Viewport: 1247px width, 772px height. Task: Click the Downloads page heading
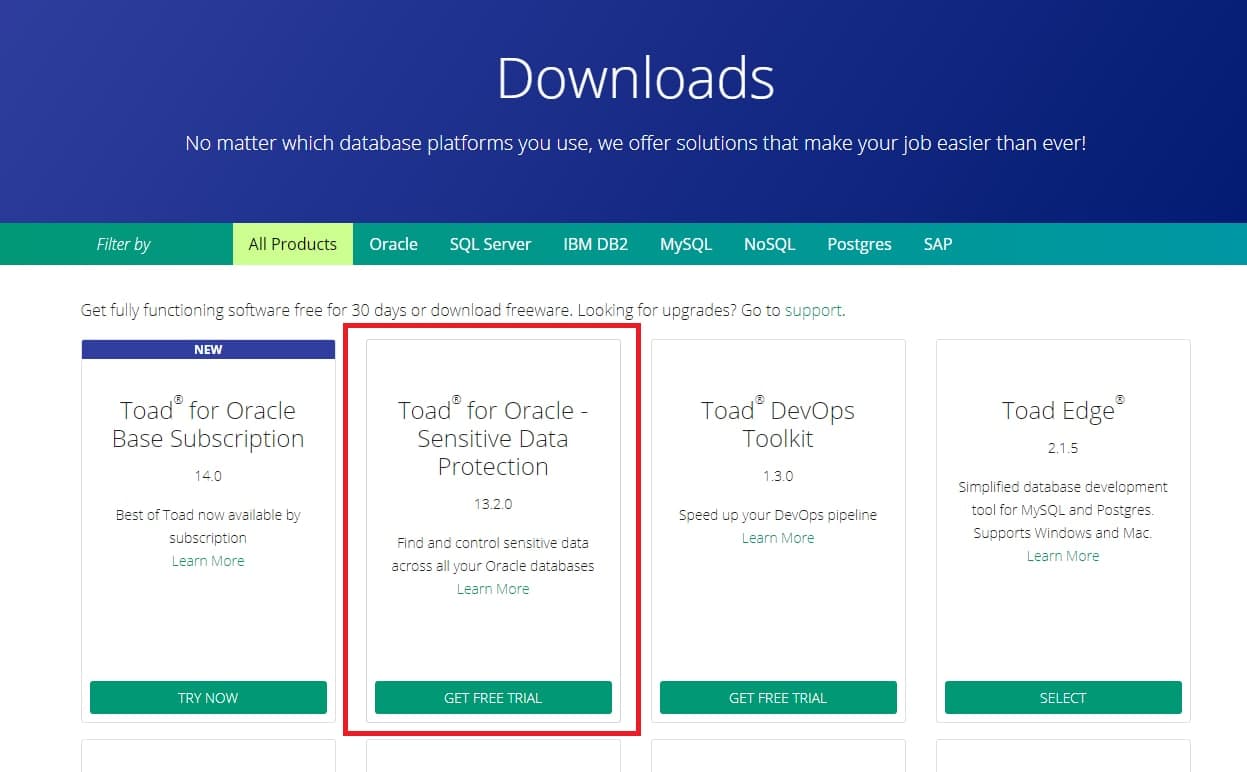[635, 77]
